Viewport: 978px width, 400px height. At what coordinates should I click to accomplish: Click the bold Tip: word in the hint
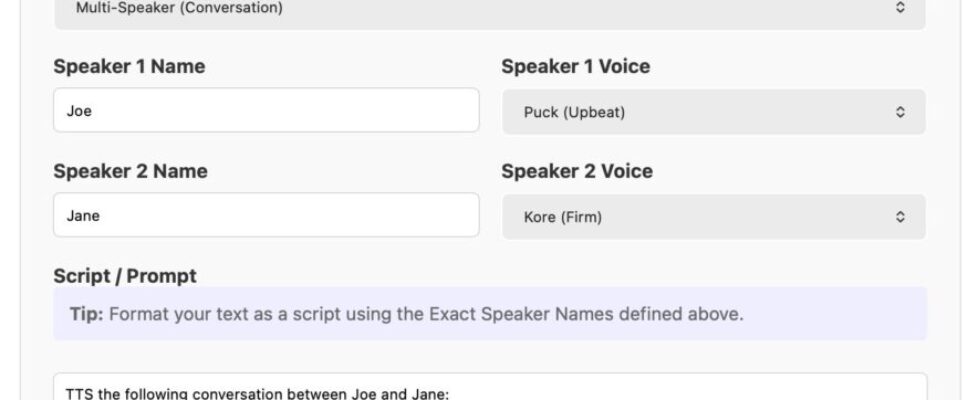click(87, 314)
